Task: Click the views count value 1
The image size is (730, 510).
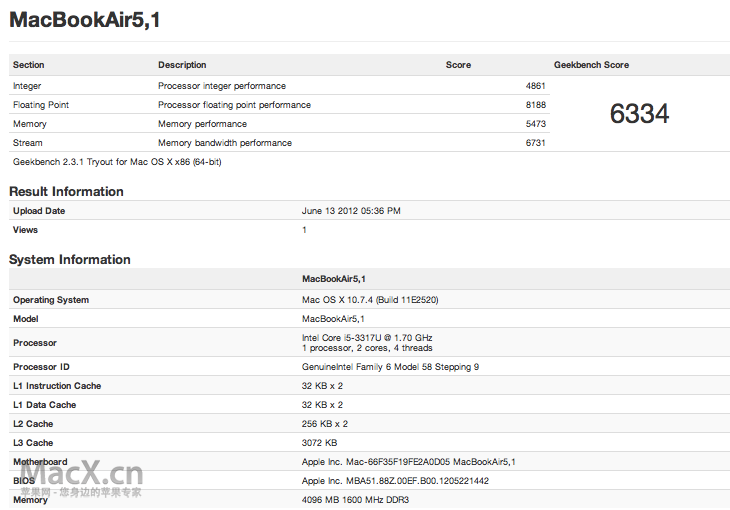Action: coord(304,230)
